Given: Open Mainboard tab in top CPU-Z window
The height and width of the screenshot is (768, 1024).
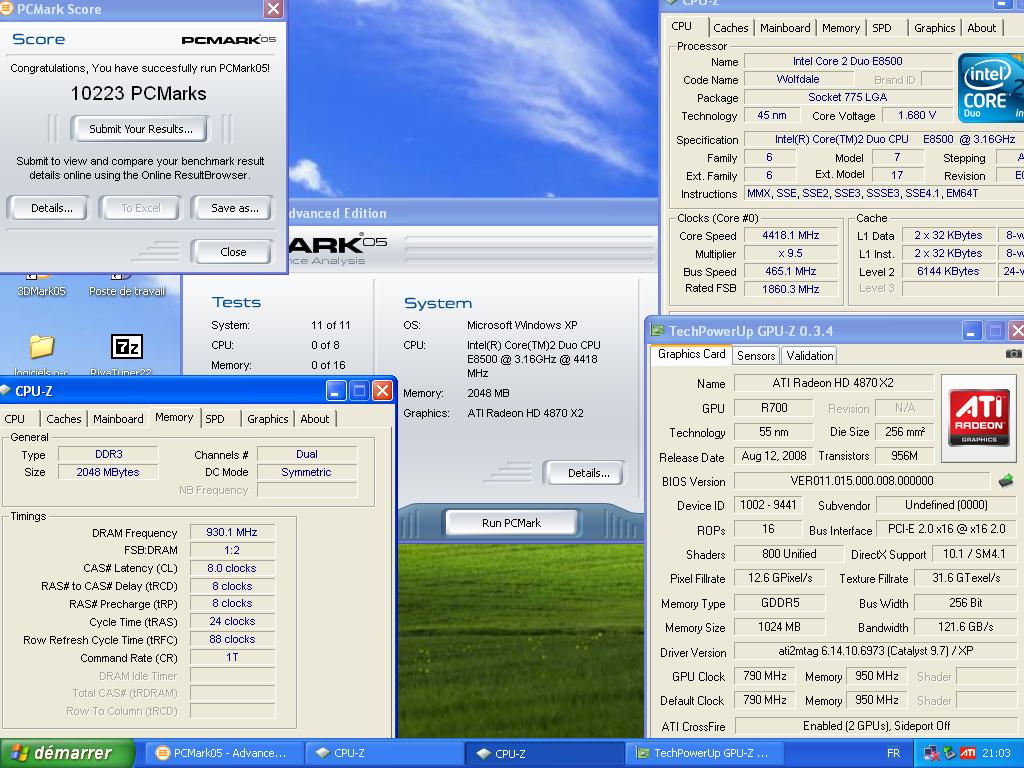Looking at the screenshot, I should tap(785, 28).
